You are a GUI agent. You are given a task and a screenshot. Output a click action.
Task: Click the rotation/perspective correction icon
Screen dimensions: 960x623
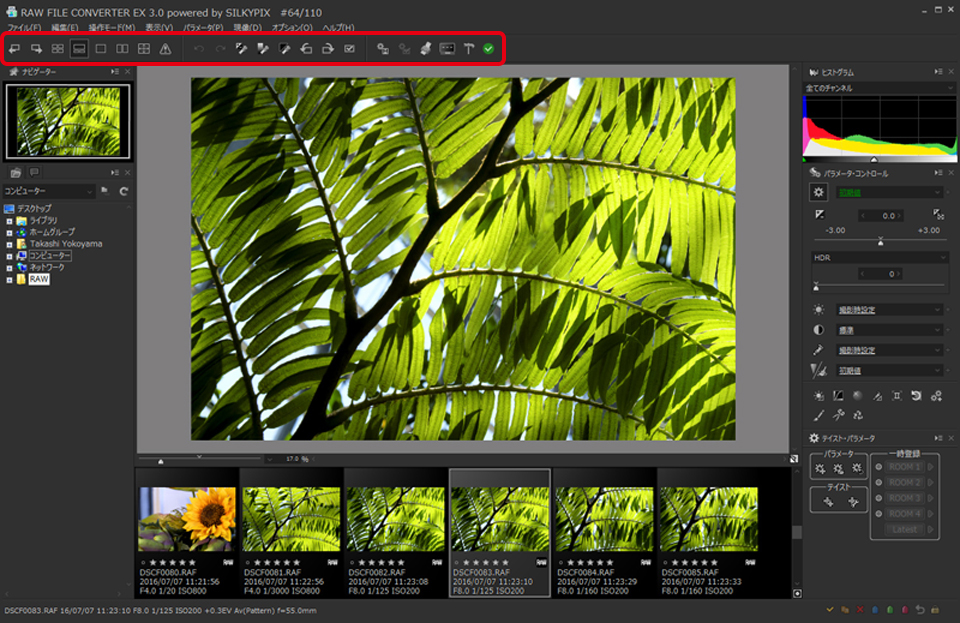pyautogui.click(x=917, y=396)
